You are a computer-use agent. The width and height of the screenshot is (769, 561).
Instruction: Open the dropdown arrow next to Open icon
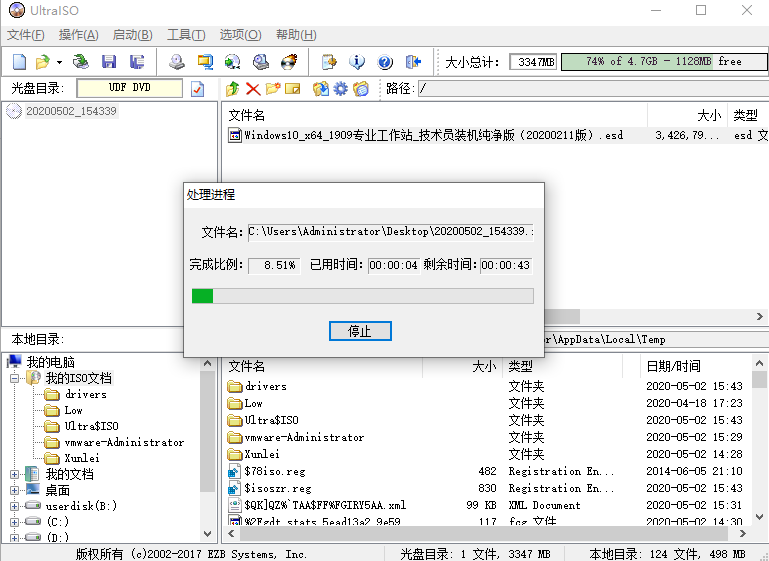59,62
